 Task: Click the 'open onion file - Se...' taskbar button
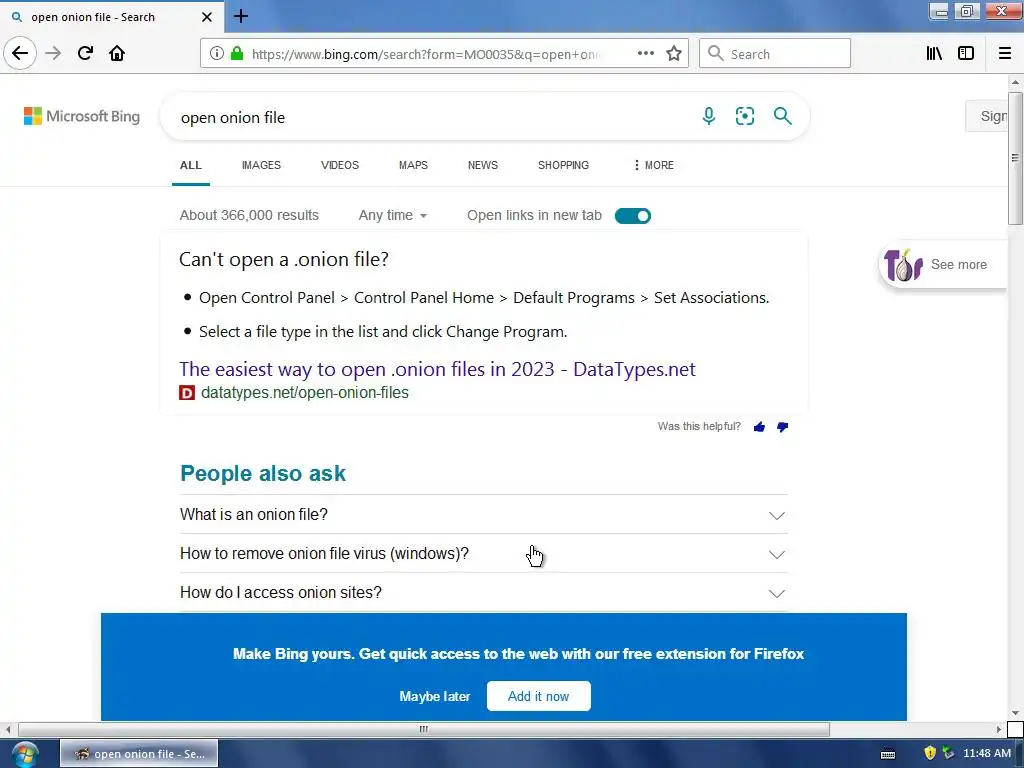point(139,754)
